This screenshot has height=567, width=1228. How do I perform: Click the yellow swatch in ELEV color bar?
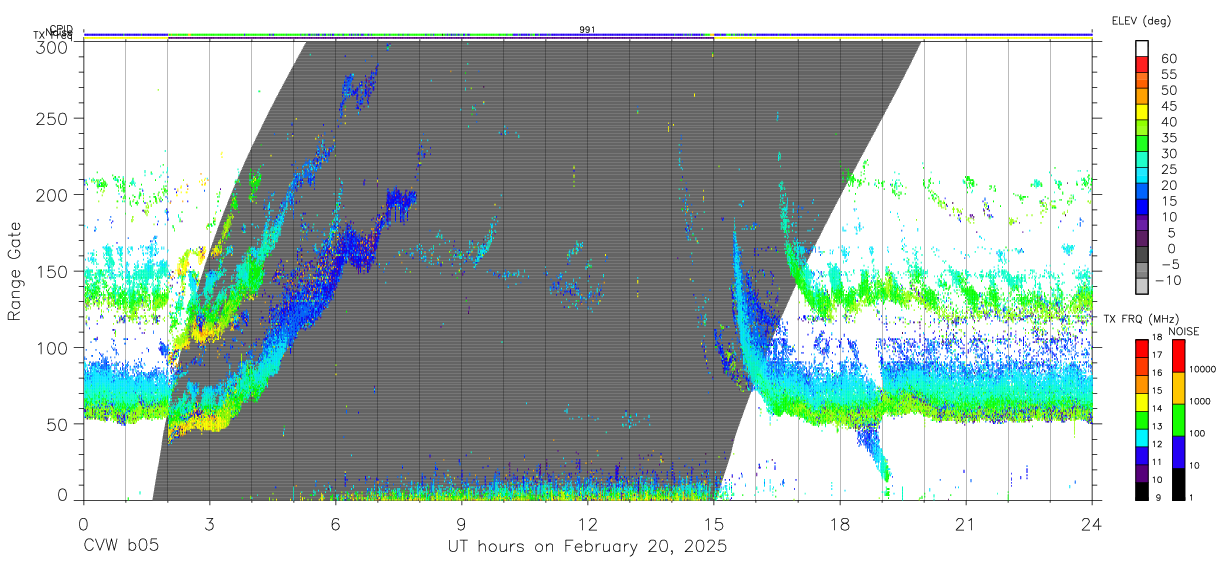click(1142, 112)
